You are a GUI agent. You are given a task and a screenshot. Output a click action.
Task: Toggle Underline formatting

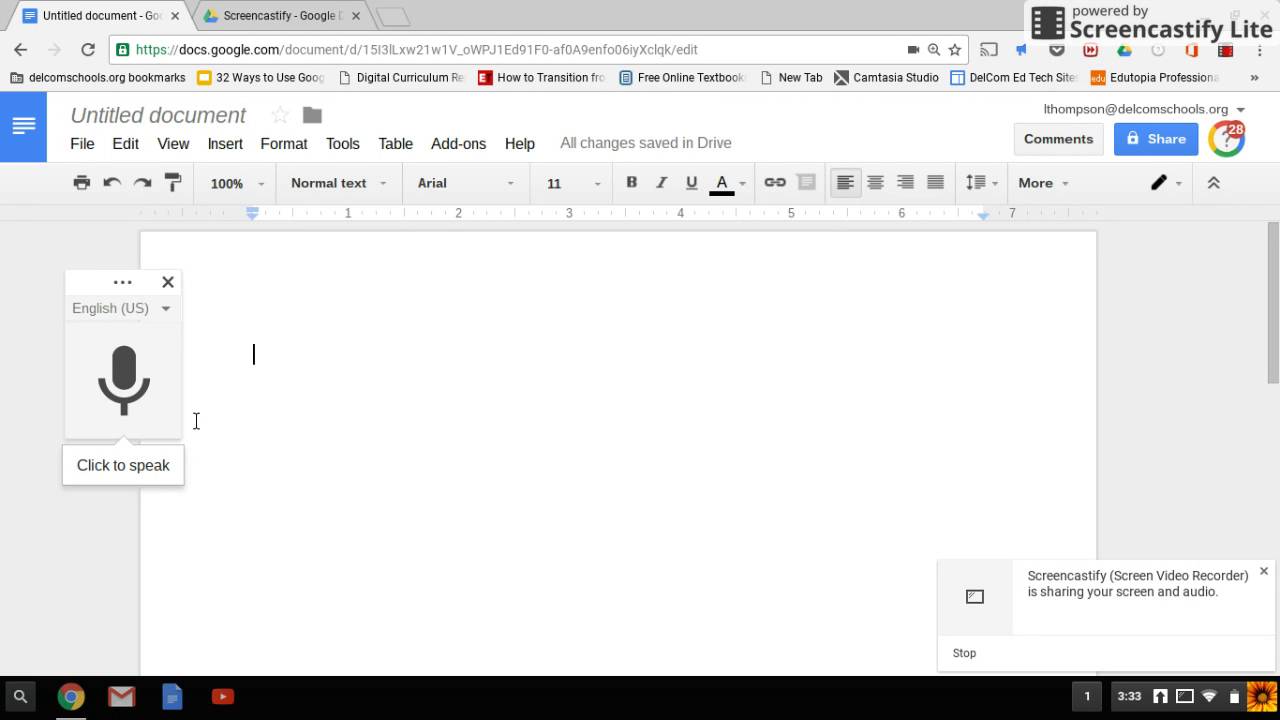691,183
